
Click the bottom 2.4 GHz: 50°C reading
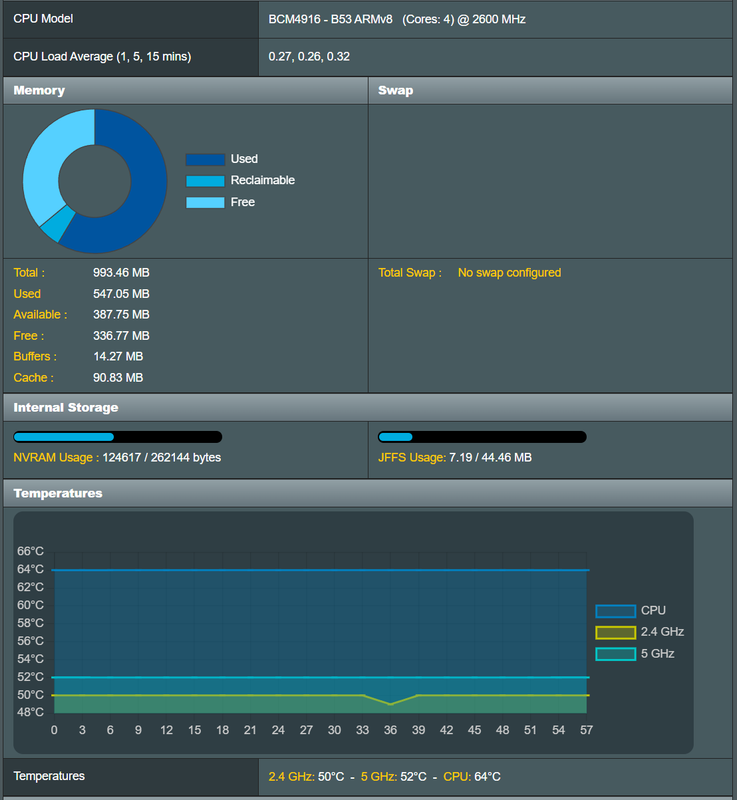307,777
